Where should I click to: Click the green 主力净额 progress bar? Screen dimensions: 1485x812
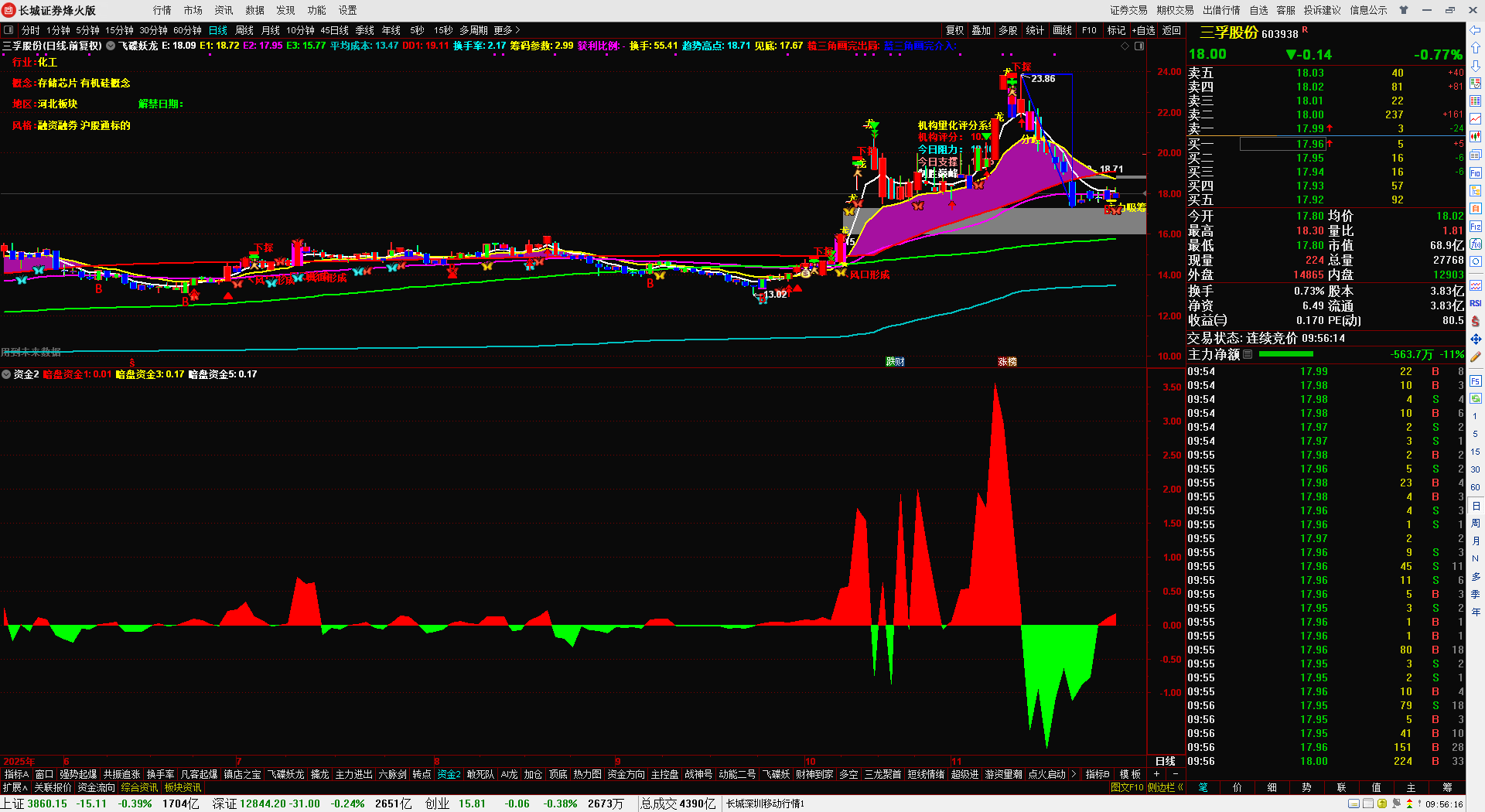[1286, 354]
